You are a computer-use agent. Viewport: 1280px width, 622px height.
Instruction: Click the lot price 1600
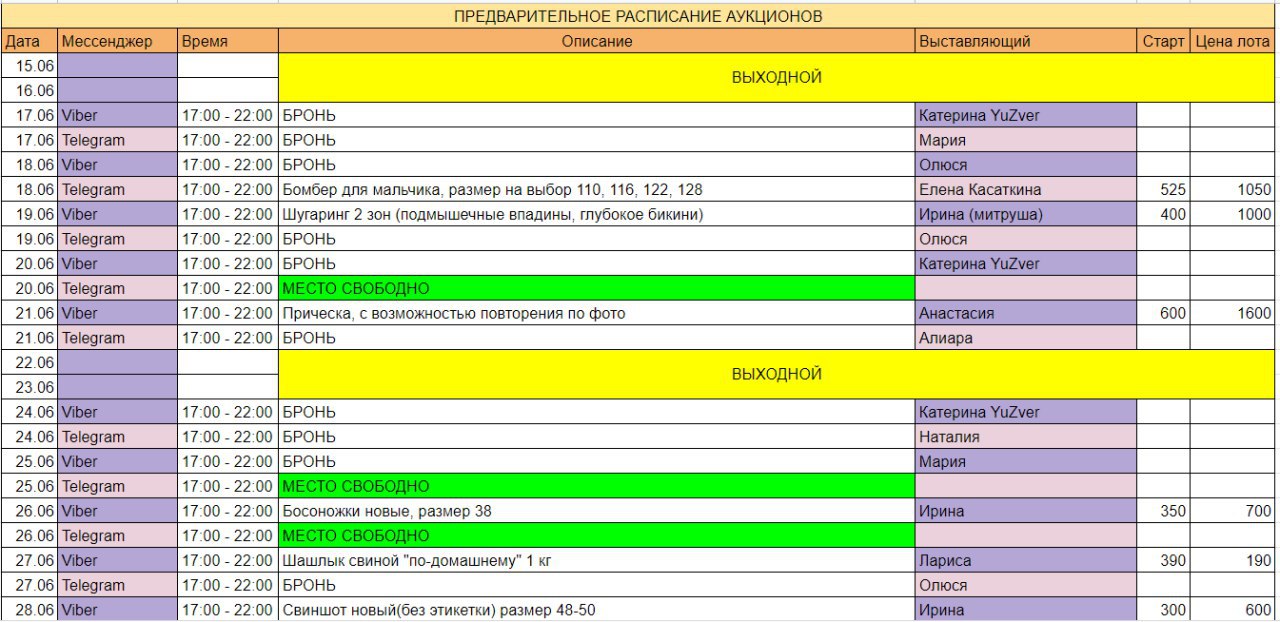1233,313
